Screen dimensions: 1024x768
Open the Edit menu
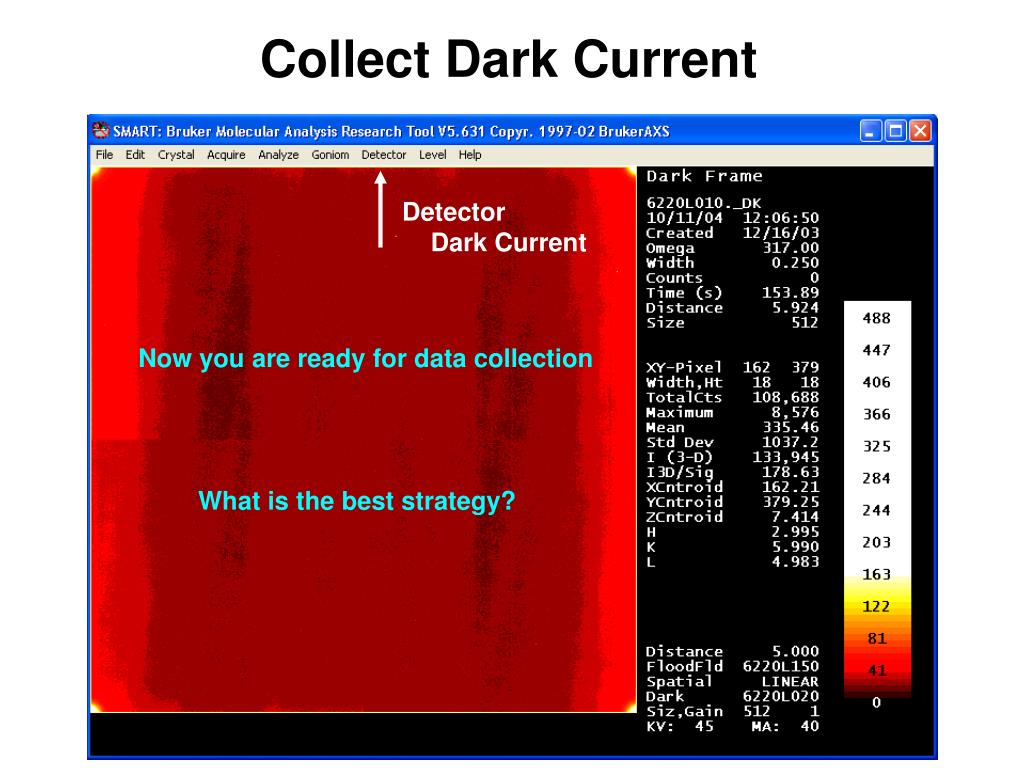135,155
